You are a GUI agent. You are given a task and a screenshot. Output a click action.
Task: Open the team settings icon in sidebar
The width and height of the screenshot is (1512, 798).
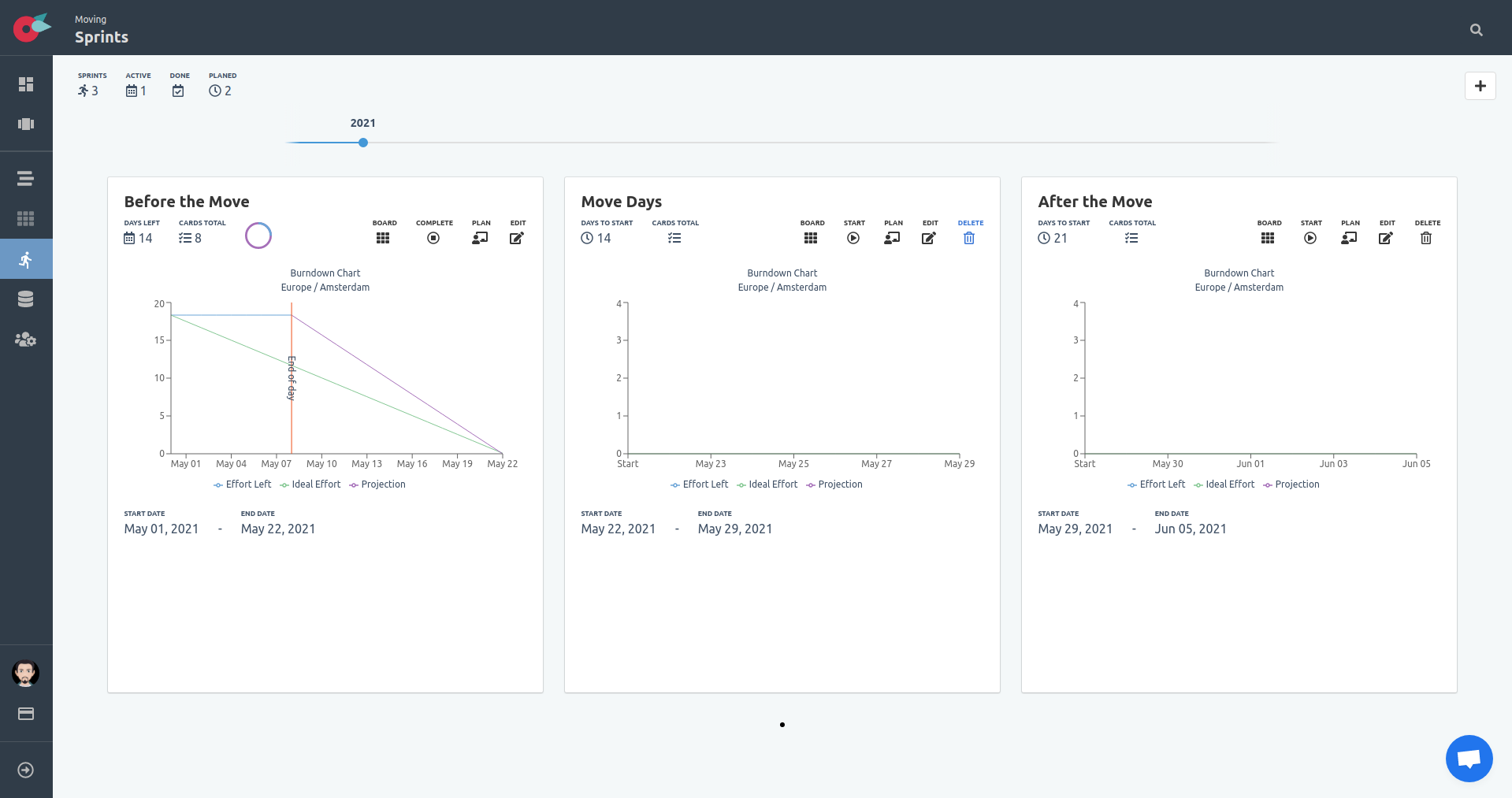(26, 340)
